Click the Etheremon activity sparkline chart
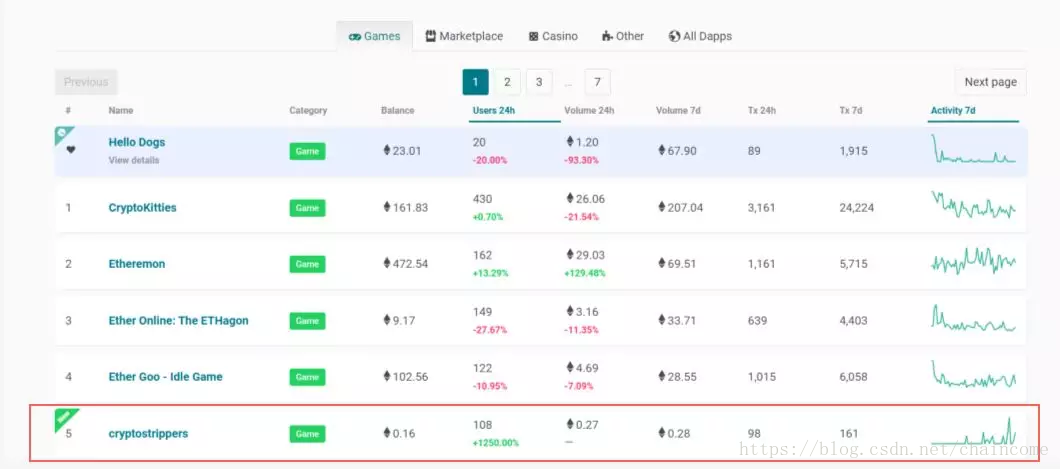This screenshot has width=1060, height=469. pos(973,261)
